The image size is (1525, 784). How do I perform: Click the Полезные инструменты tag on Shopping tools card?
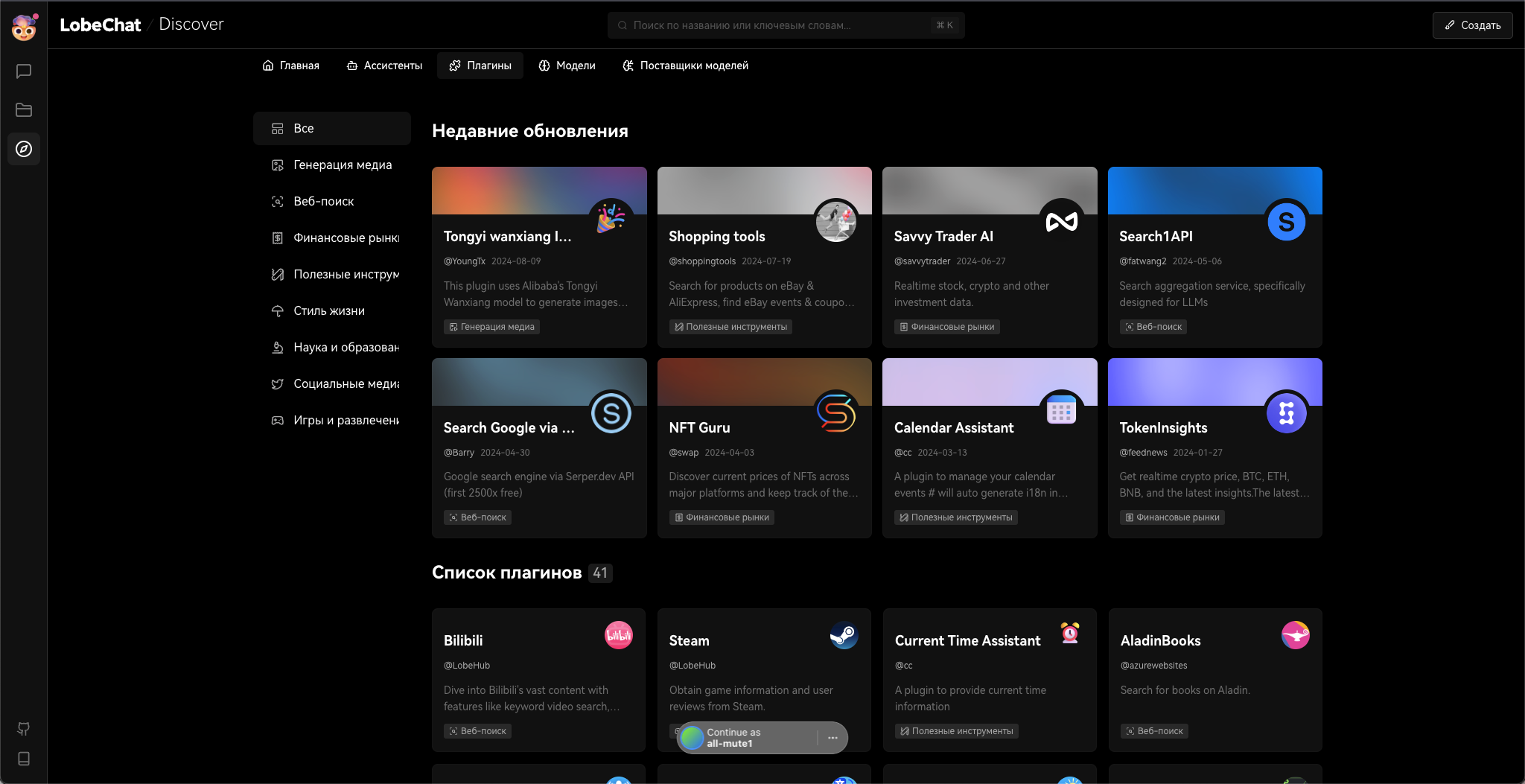(730, 327)
